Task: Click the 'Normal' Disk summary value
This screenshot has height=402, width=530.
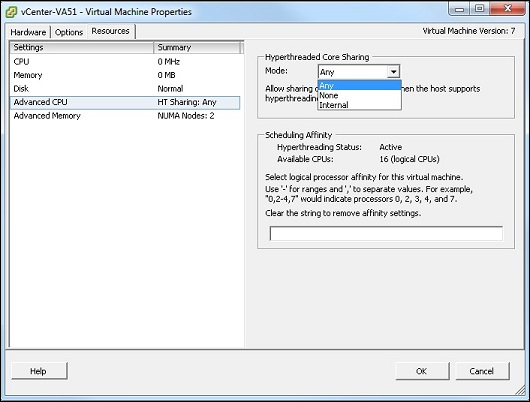Action: [170, 89]
